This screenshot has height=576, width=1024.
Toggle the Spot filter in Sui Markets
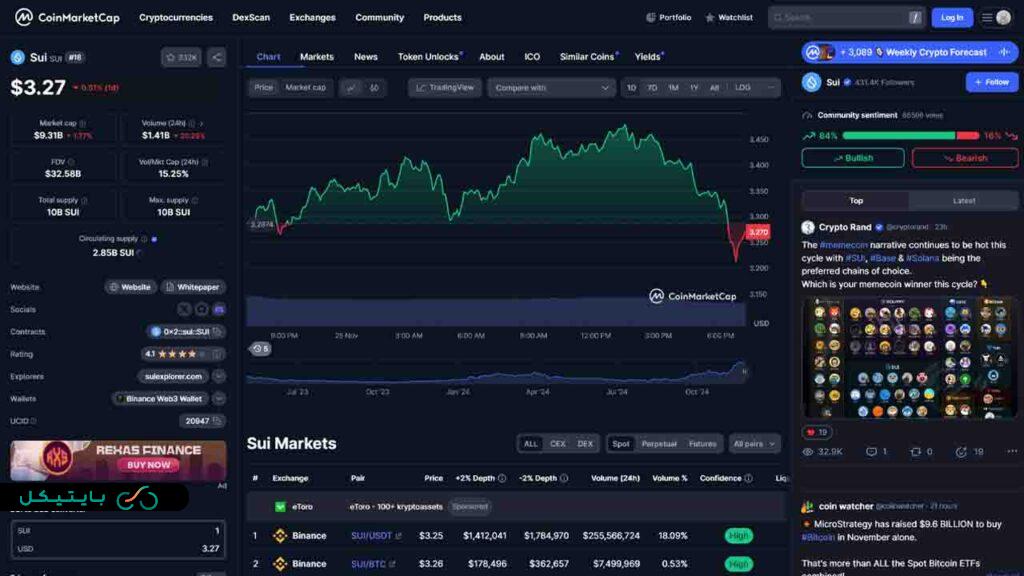(x=620, y=444)
